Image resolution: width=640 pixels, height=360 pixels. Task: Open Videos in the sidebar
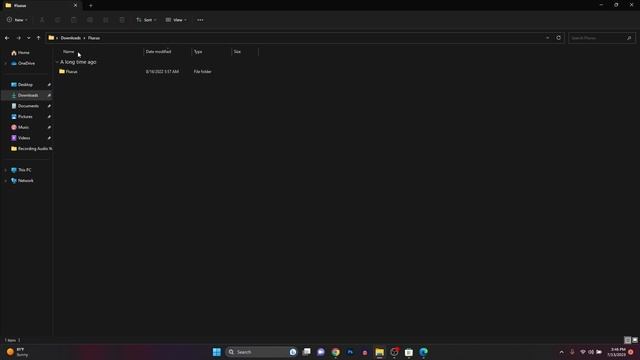click(x=24, y=138)
